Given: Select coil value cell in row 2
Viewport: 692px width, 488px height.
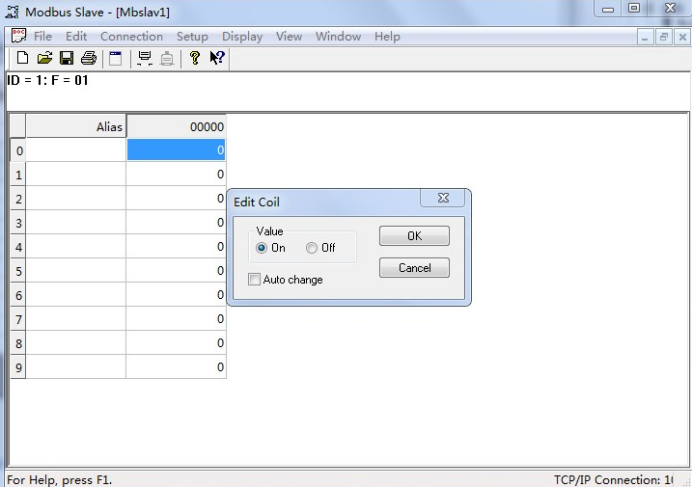Looking at the screenshot, I should [x=176, y=198].
